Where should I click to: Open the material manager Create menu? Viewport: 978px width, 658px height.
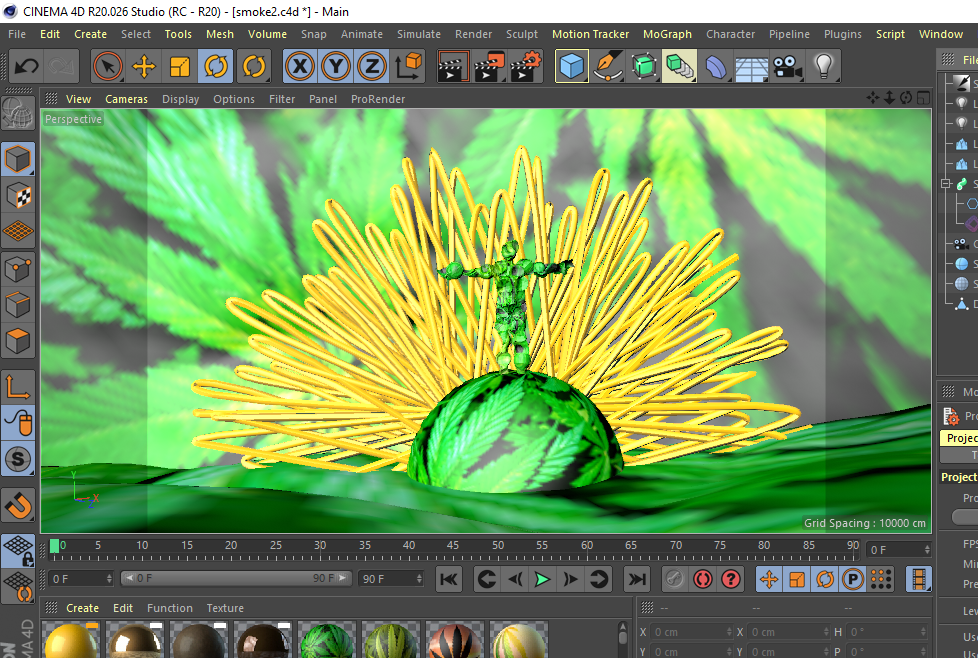point(82,608)
